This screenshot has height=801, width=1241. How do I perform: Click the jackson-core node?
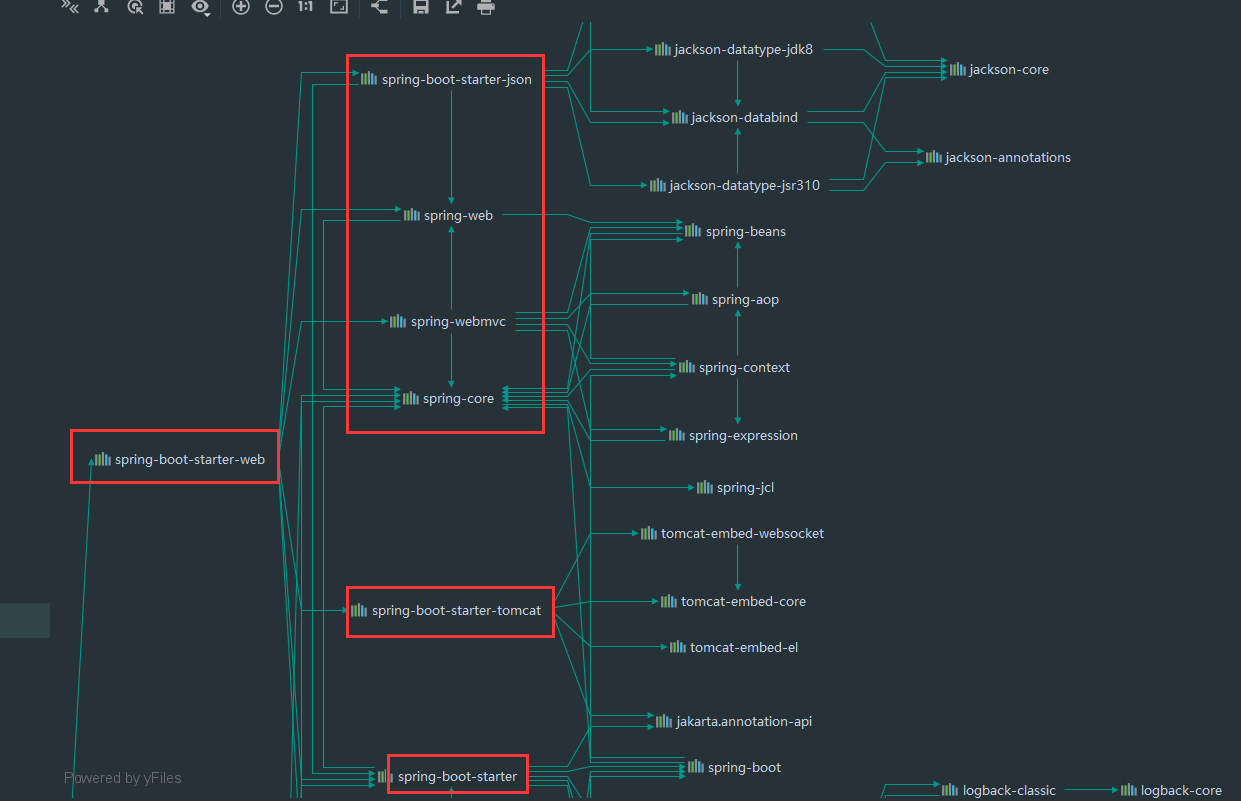click(999, 69)
